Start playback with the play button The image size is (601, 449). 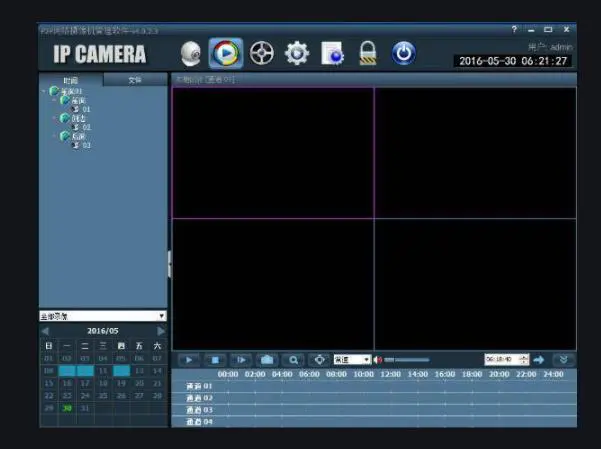pyautogui.click(x=189, y=360)
